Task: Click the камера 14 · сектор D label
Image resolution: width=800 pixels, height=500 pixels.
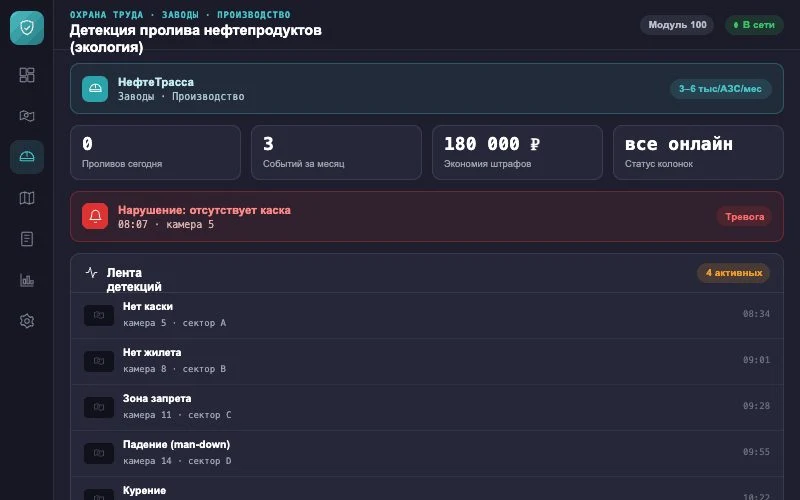Action: coord(177,461)
